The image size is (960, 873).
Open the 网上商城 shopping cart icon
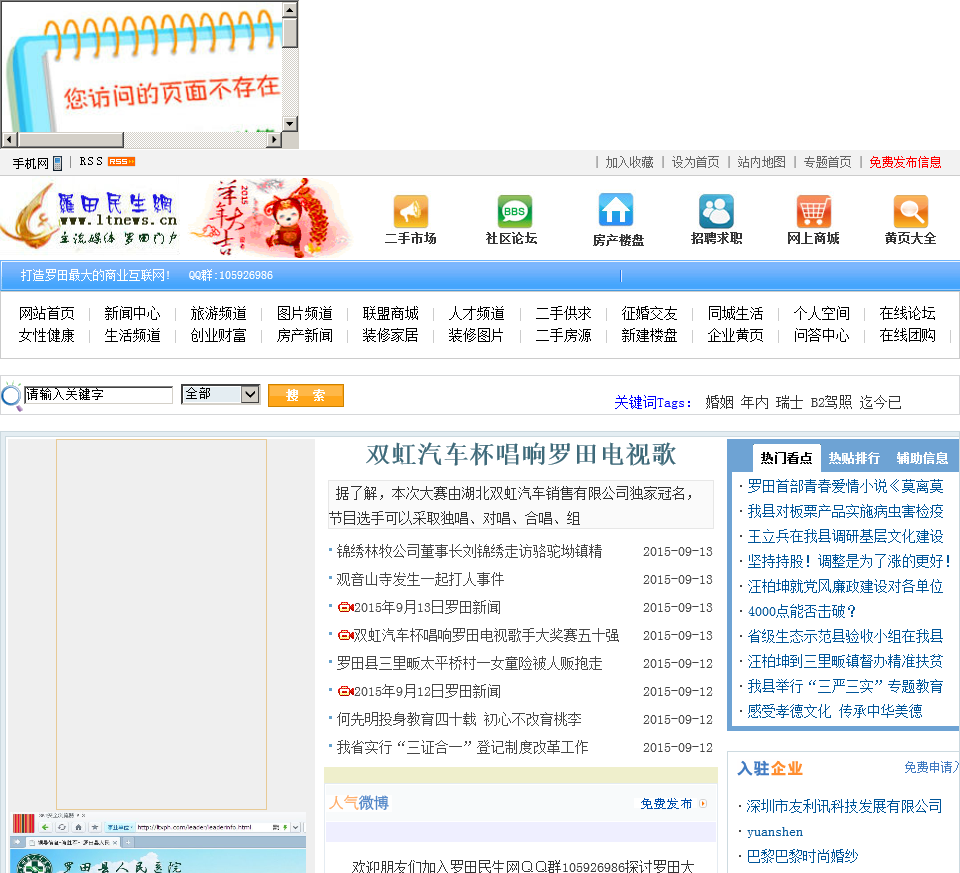(813, 211)
